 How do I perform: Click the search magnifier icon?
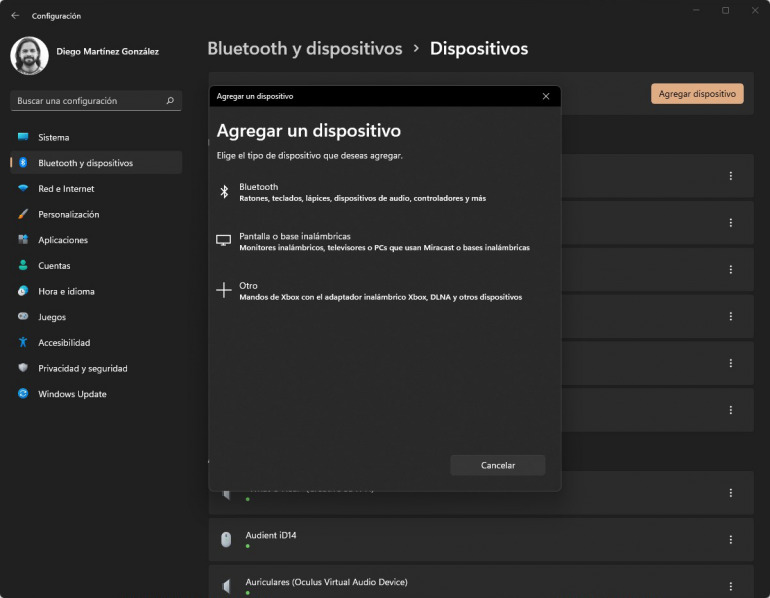click(x=170, y=101)
